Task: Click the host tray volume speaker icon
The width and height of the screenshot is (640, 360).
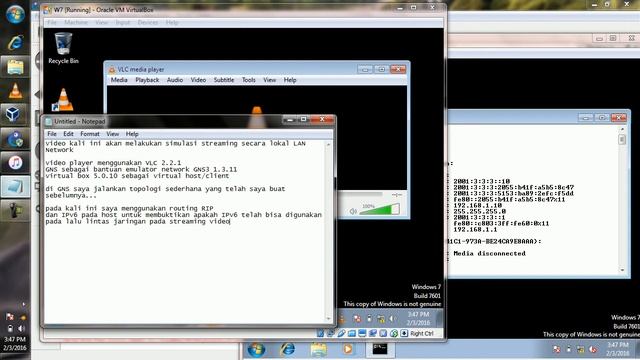Action: (21, 328)
